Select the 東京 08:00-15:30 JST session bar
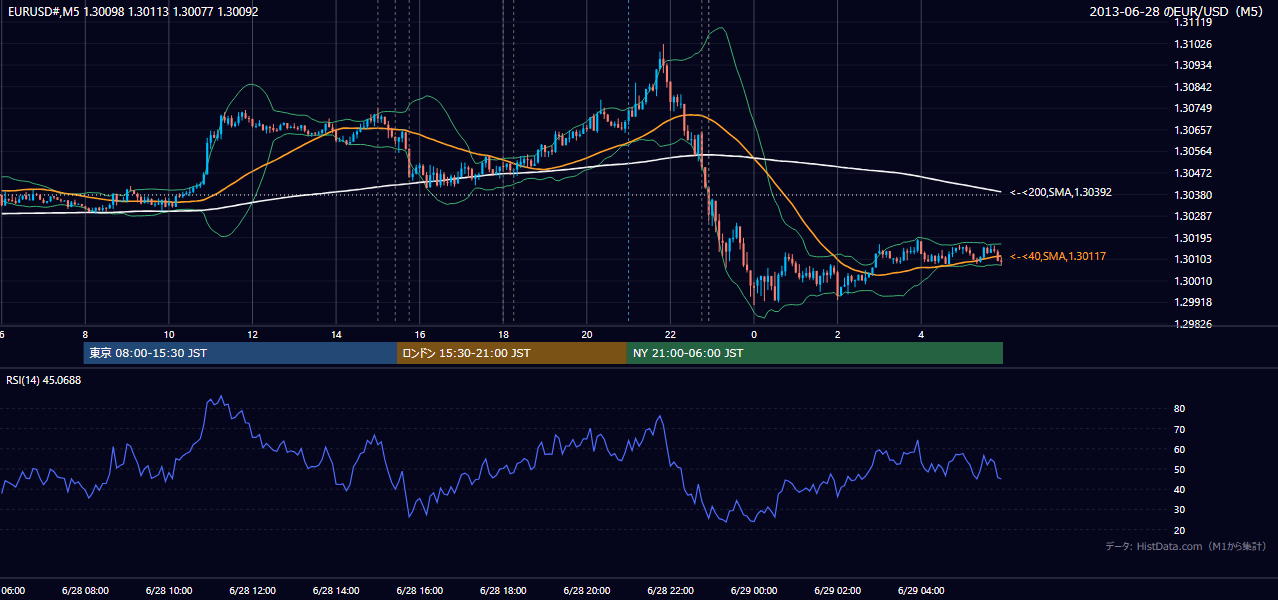Screen dimensions: 1278x600 click(240, 353)
